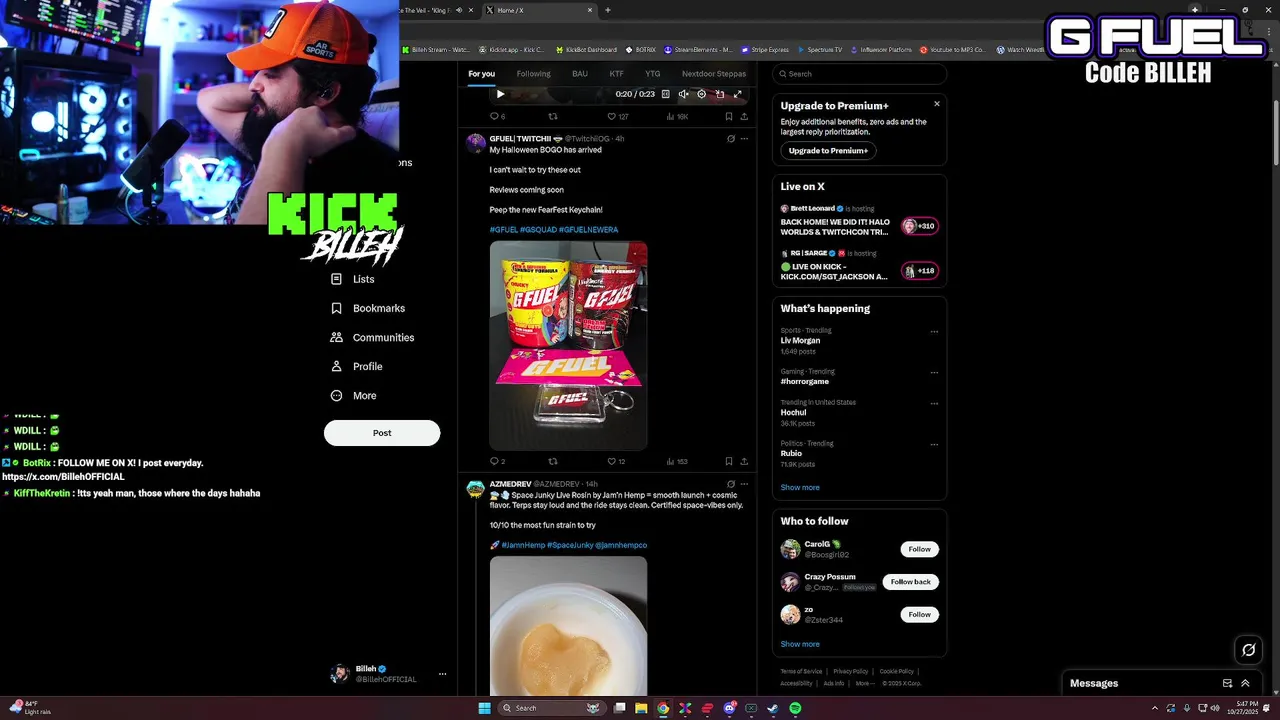The width and height of the screenshot is (1280, 720).
Task: Open more options for Liv Morgan trend
Action: pyautogui.click(x=934, y=332)
